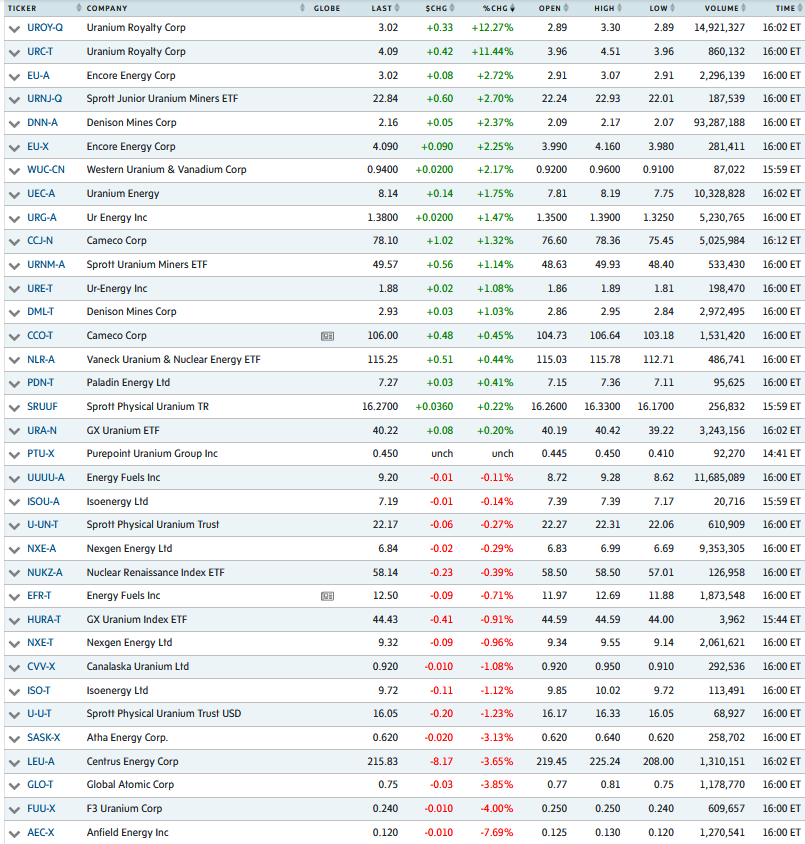Click the 3,962 volume value
Image resolution: width=805 pixels, height=844 pixels.
click(x=732, y=619)
